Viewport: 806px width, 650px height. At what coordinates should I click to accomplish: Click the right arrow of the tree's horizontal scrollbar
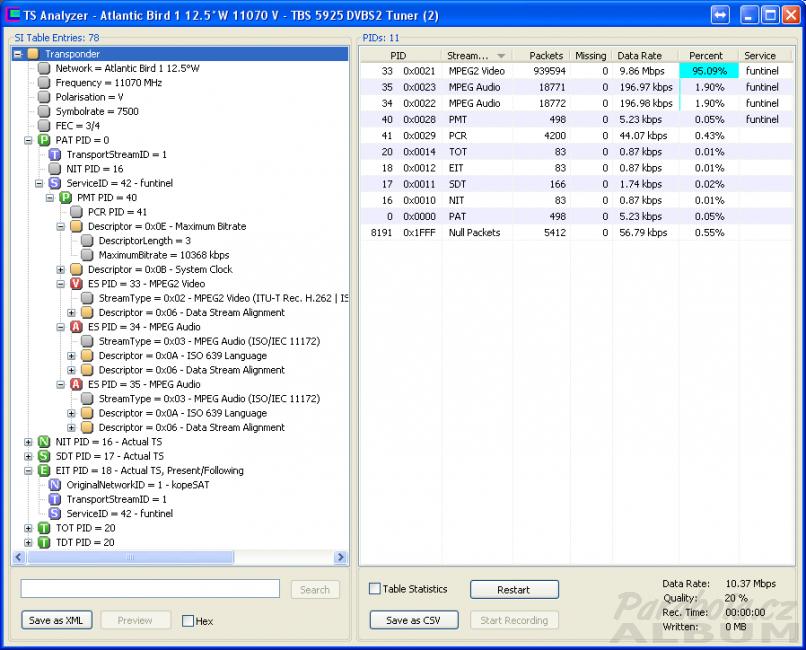[340, 558]
